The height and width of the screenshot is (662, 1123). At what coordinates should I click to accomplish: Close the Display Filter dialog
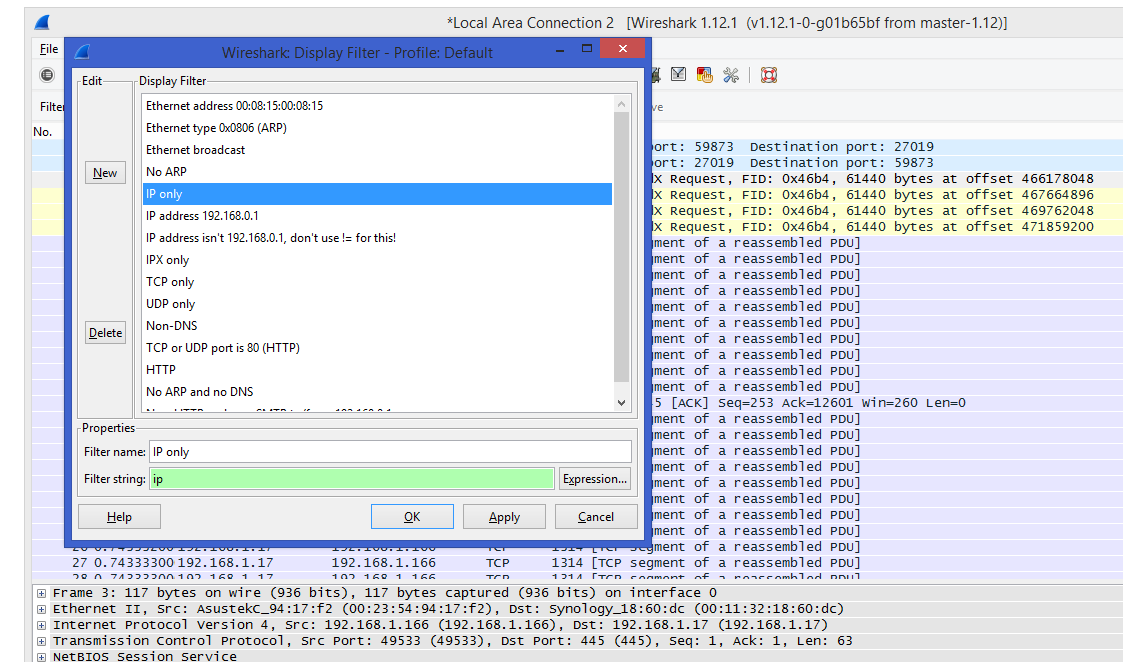point(622,49)
